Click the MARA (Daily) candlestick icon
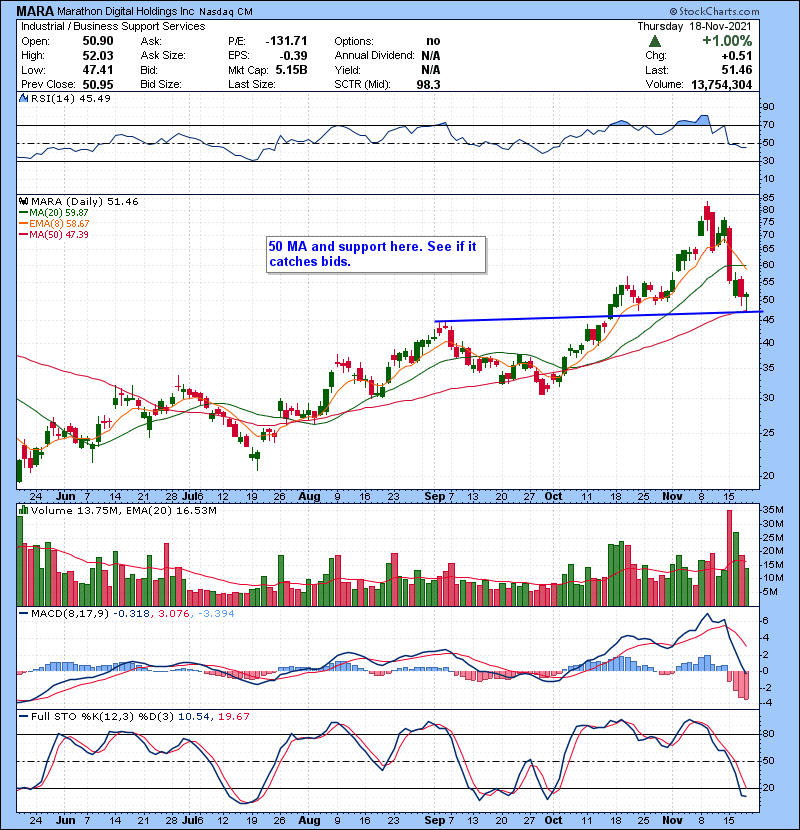Viewport: 800px width, 830px height. click(x=24, y=202)
